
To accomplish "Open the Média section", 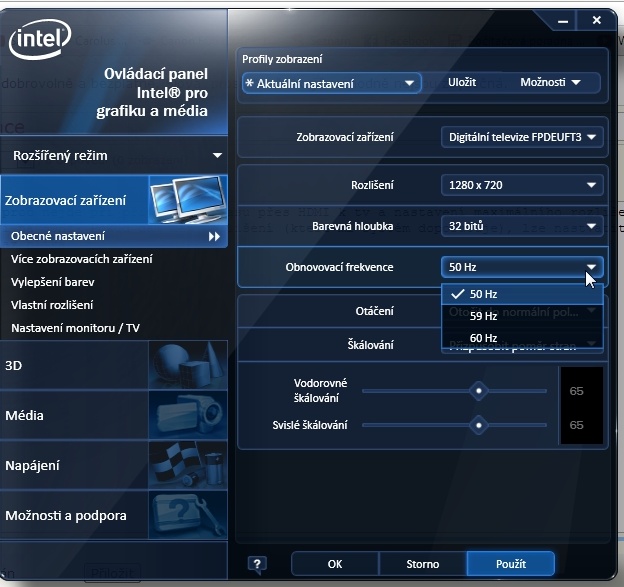I will tap(114, 415).
